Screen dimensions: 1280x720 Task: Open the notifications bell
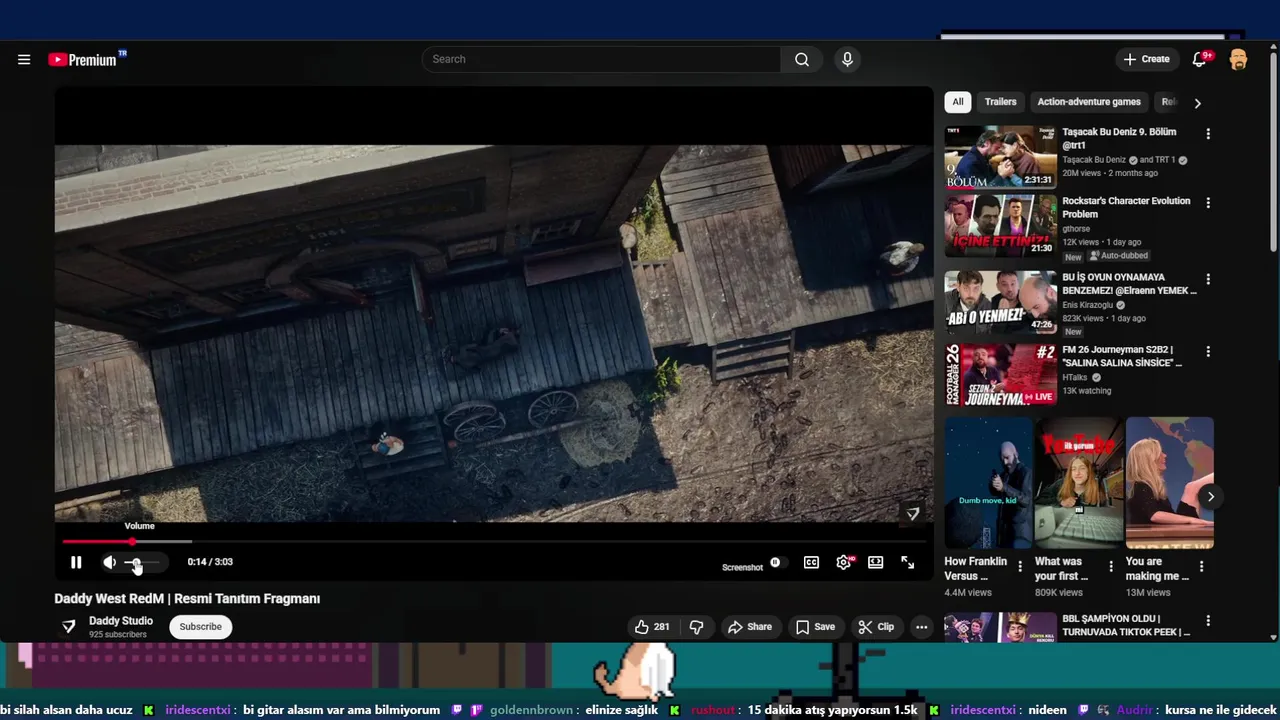(x=1200, y=59)
